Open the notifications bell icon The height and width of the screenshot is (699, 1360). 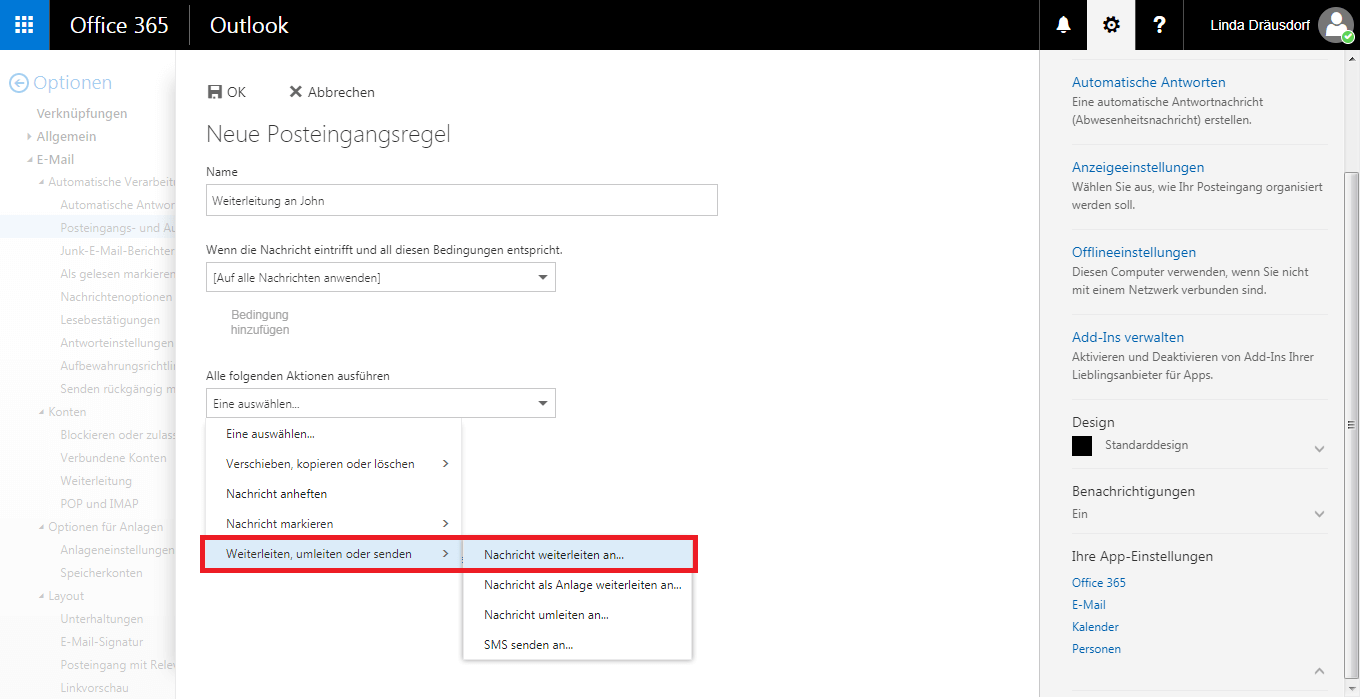pos(1063,25)
